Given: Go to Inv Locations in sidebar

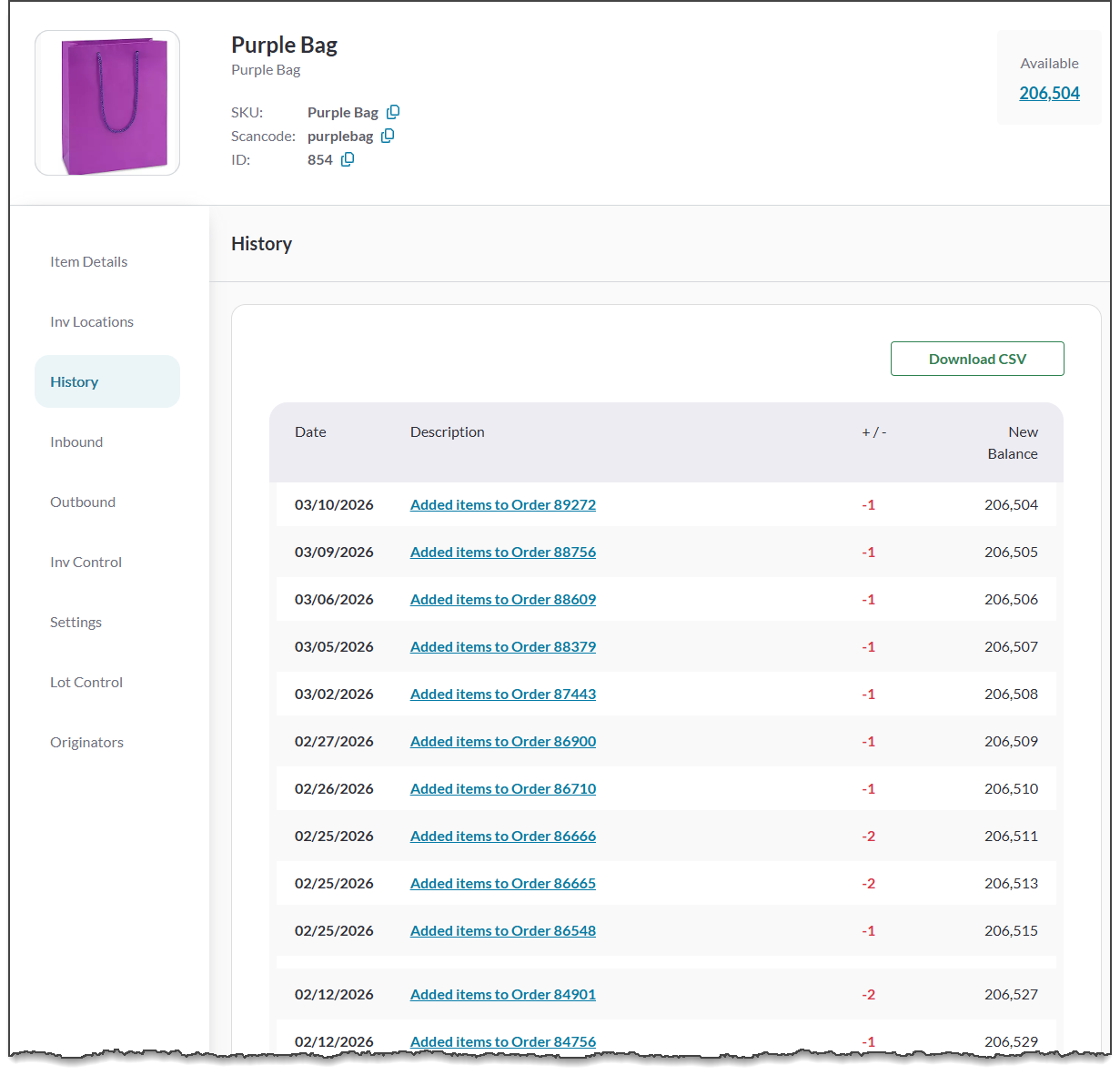Looking at the screenshot, I should pos(92,321).
